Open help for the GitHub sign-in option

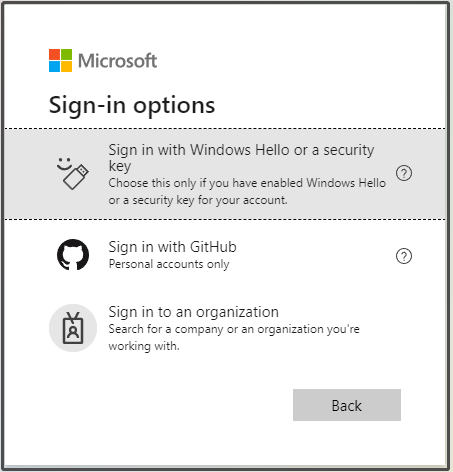(x=404, y=256)
